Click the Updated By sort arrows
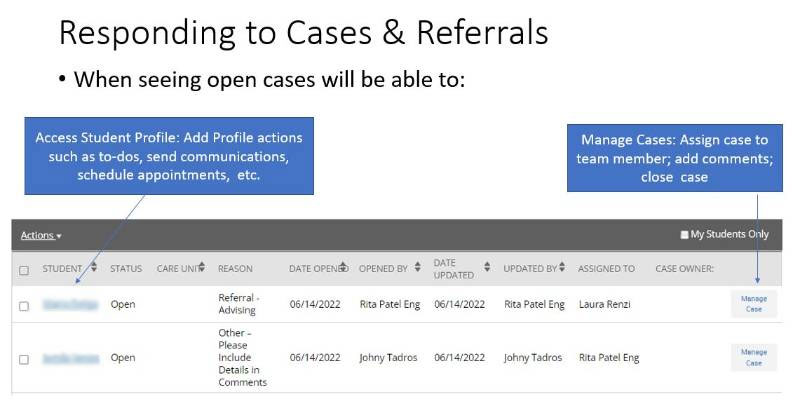800x406 pixels. click(x=562, y=268)
